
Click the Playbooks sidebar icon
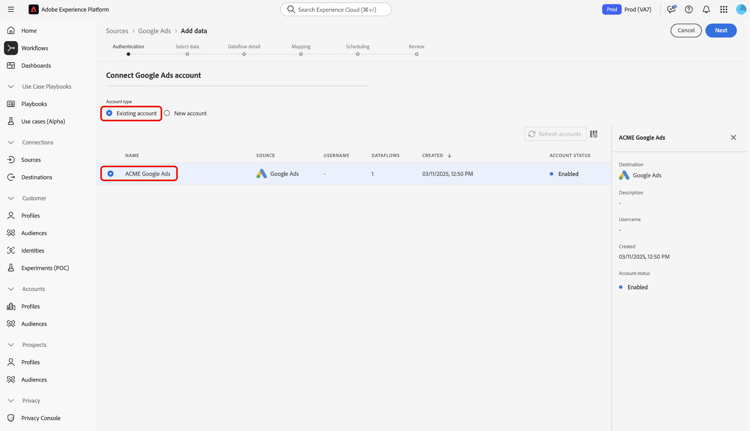11,104
